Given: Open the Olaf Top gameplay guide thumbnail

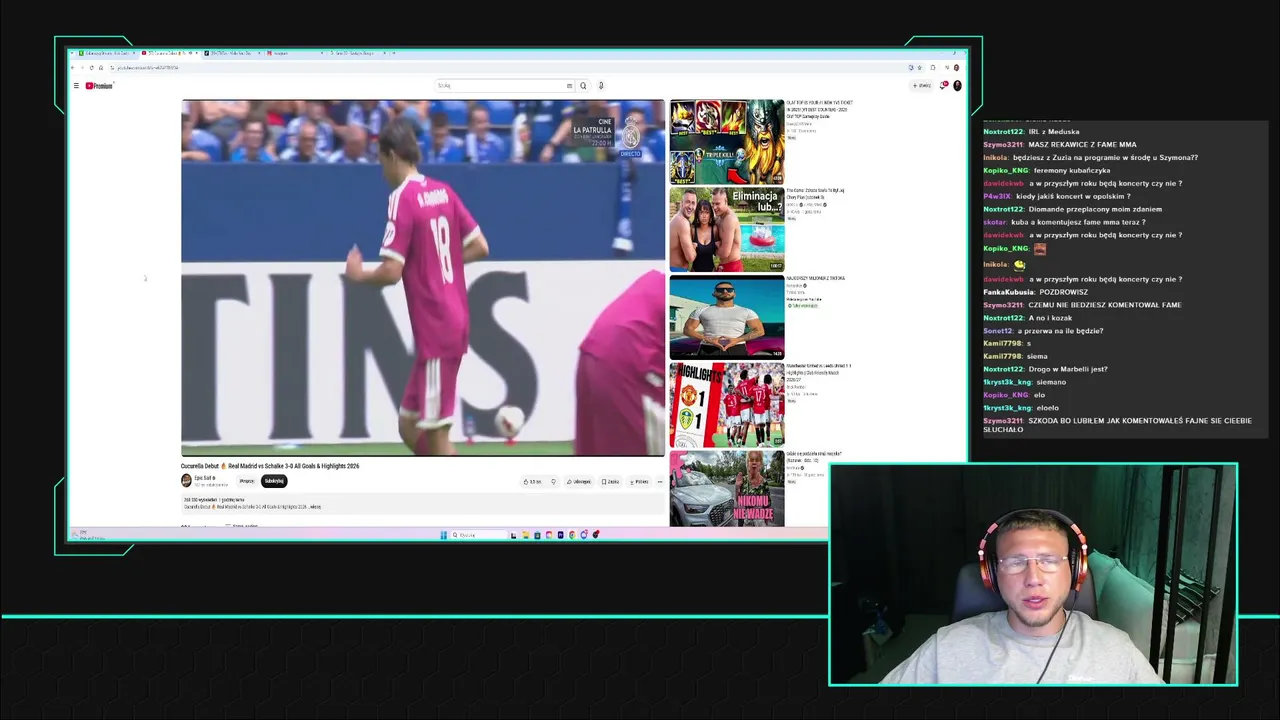Looking at the screenshot, I should tap(727, 142).
